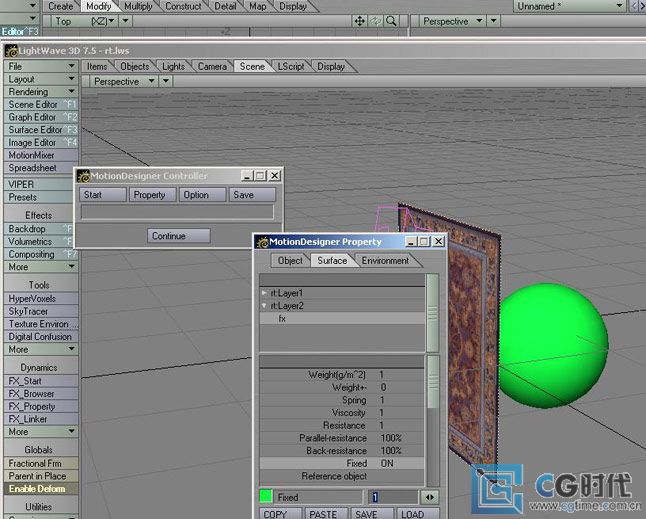
Task: Open the More dropdown under Dynamics
Action: tap(40, 432)
